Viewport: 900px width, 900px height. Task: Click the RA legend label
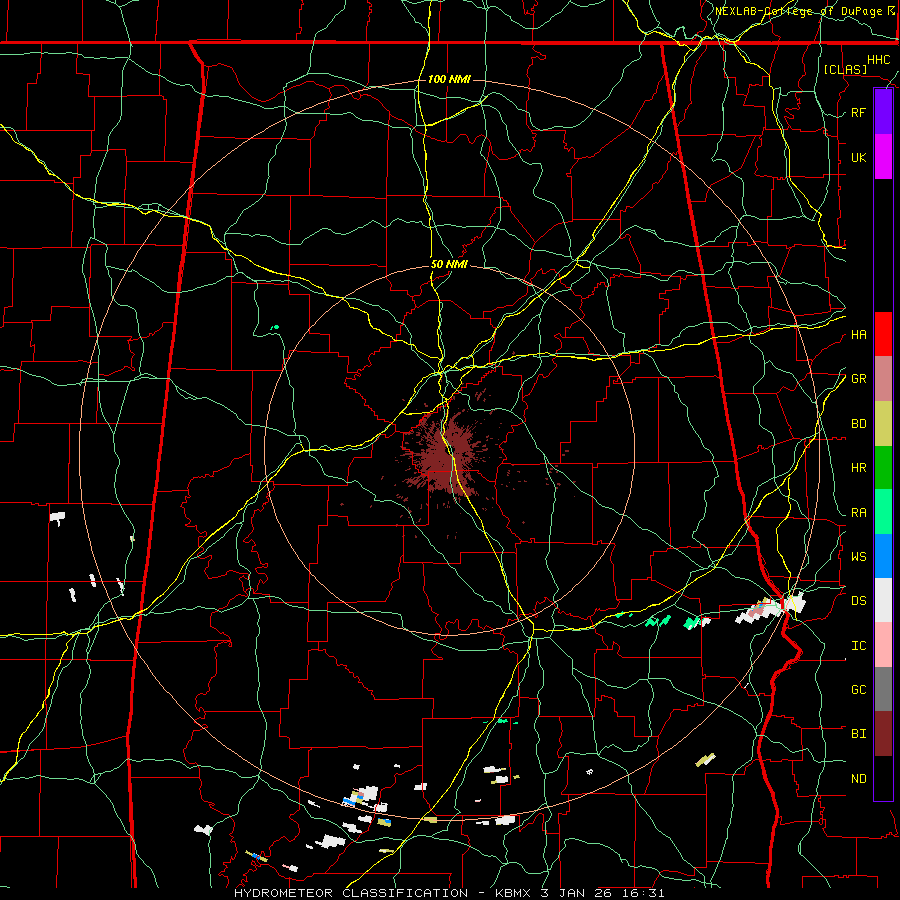point(858,512)
